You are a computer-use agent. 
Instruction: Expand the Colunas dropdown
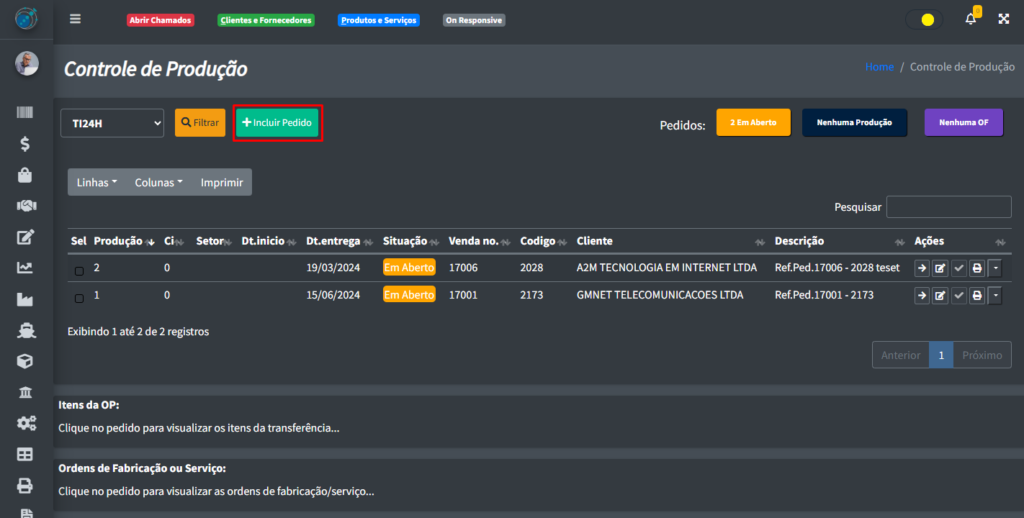pos(158,183)
